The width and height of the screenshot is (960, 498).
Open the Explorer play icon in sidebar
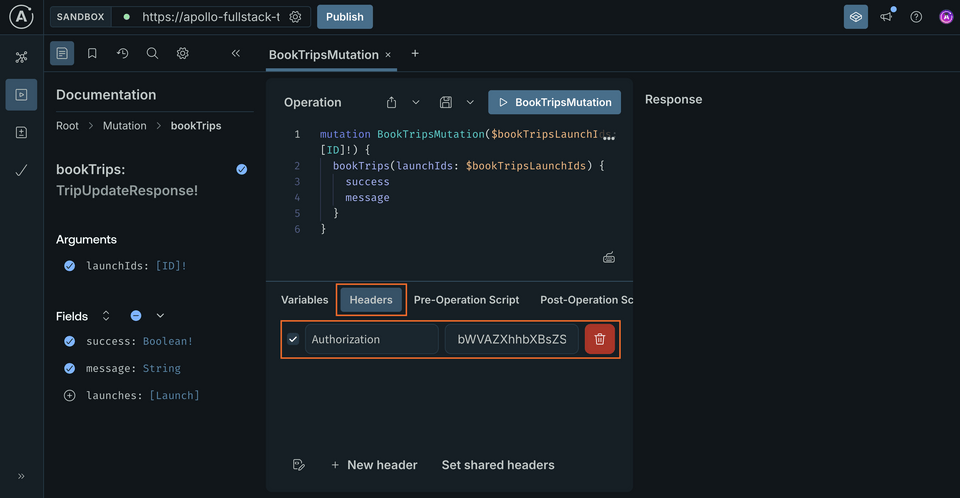tap(21, 95)
